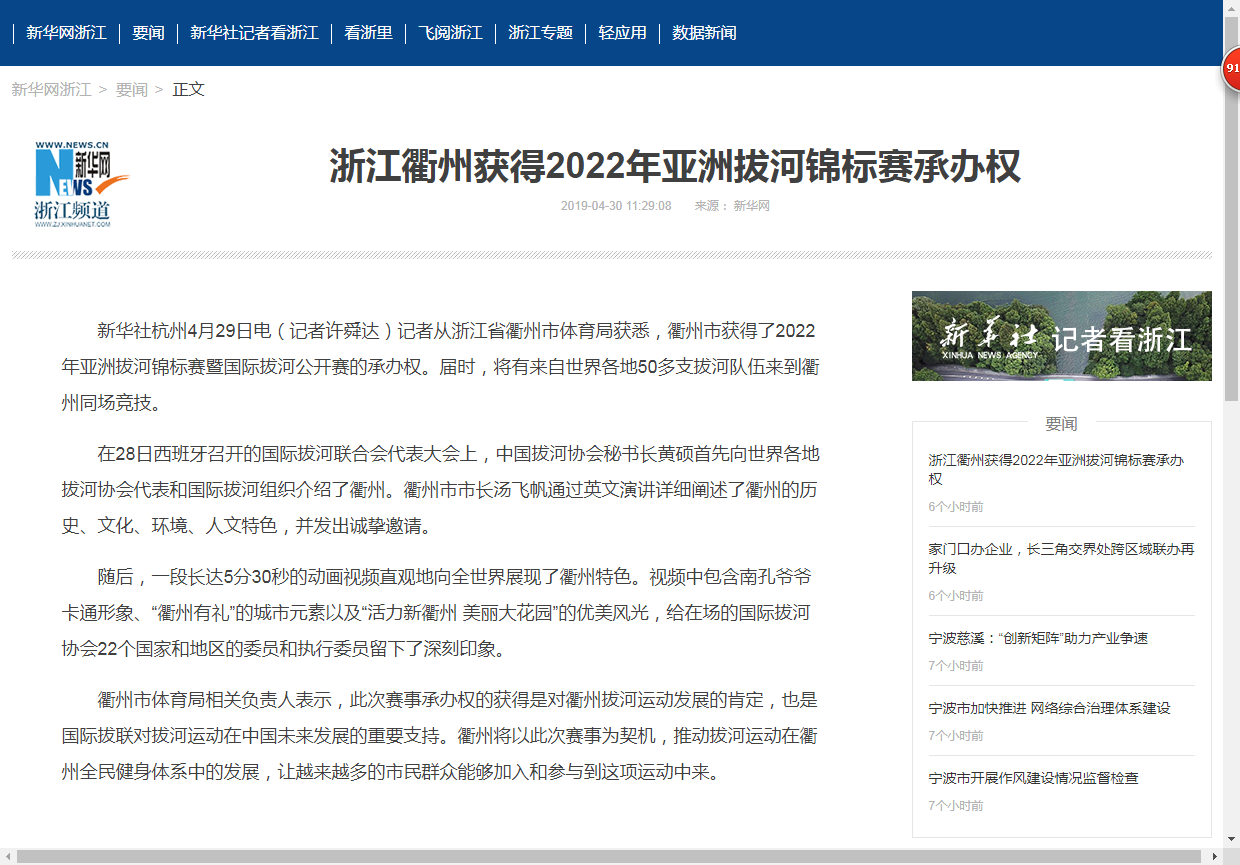Open sidebar article 家门口办企业 长三角交界处跨区域联办再升级

[1060, 558]
